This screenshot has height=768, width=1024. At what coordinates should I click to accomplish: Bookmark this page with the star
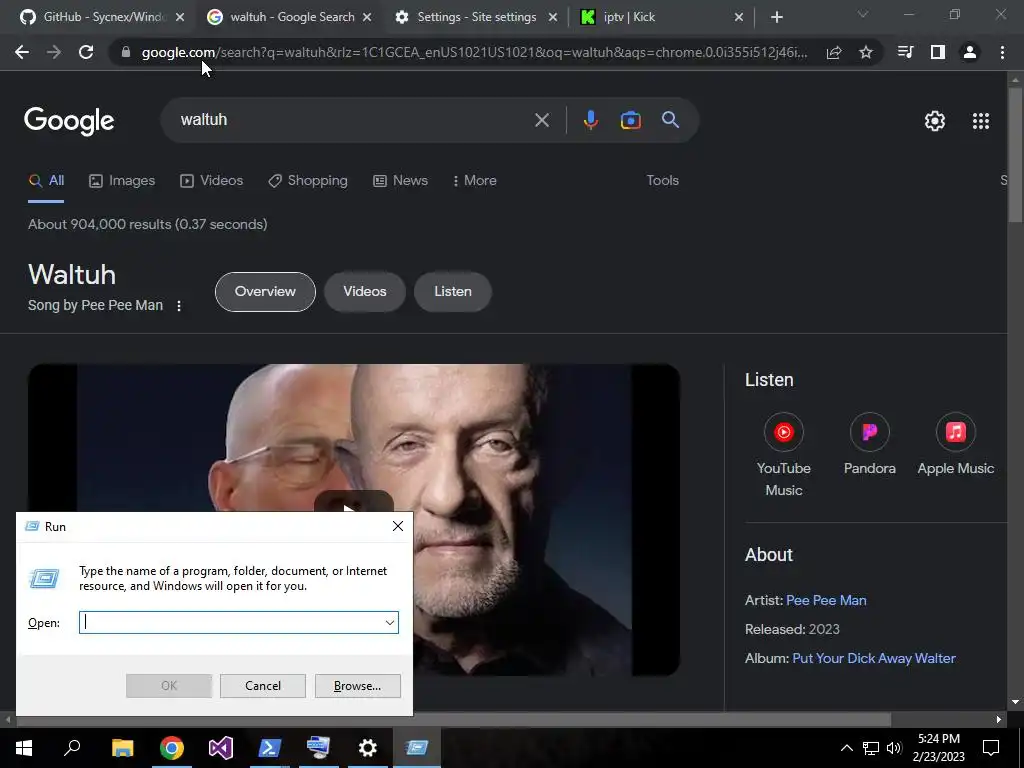click(866, 52)
